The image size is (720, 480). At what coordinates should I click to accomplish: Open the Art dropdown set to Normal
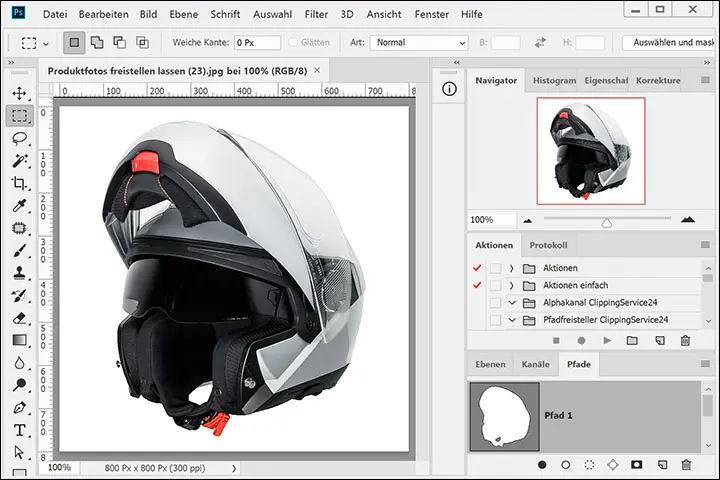click(418, 43)
